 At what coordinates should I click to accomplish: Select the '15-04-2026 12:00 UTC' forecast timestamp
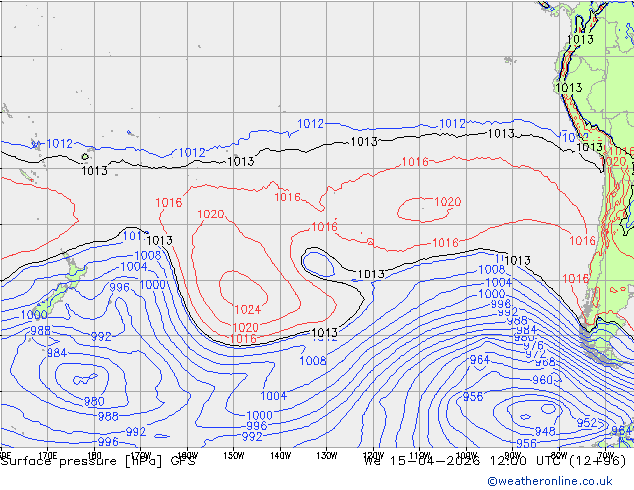pos(478,461)
